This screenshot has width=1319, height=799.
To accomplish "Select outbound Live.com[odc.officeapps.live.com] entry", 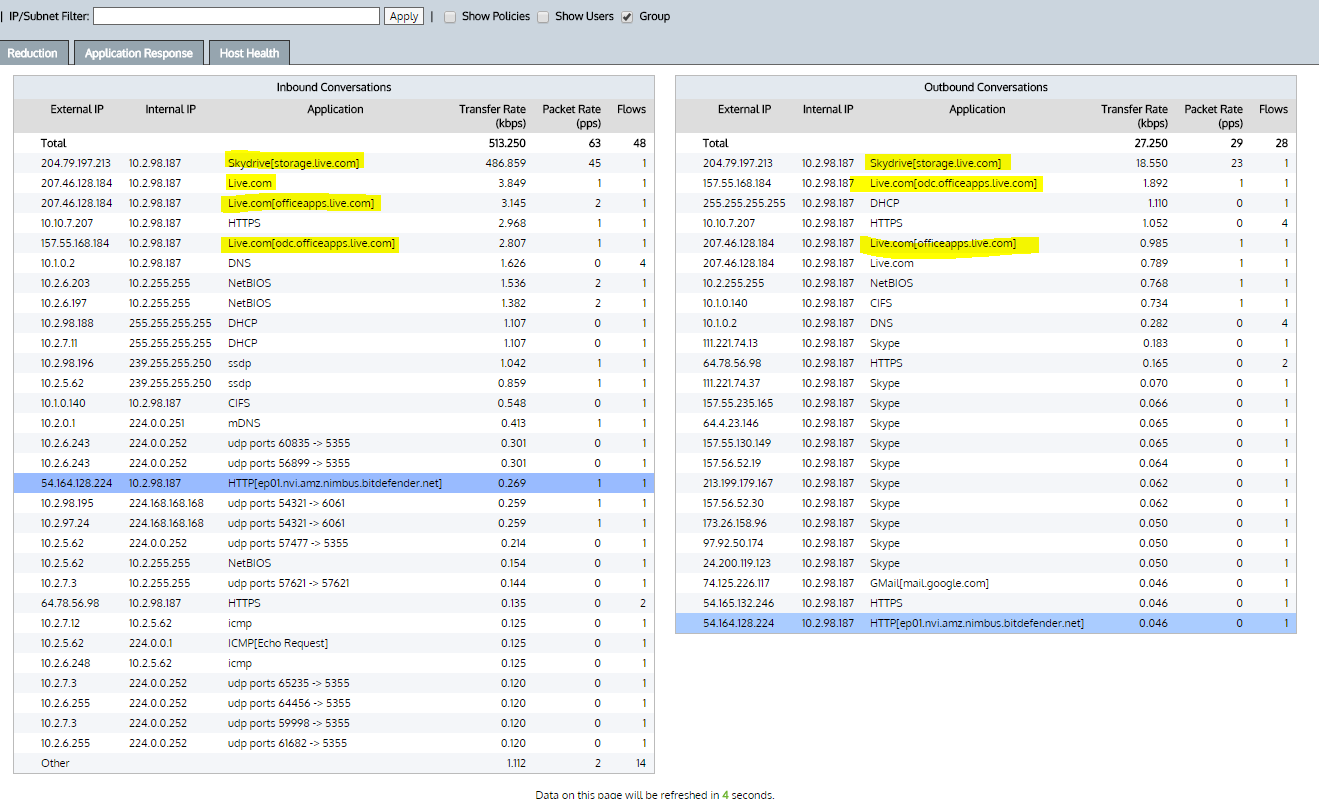I will click(x=954, y=183).
